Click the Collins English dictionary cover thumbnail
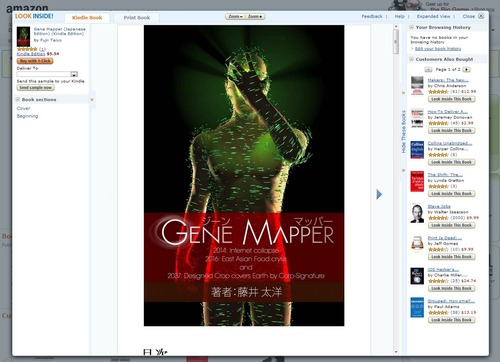 417,149
